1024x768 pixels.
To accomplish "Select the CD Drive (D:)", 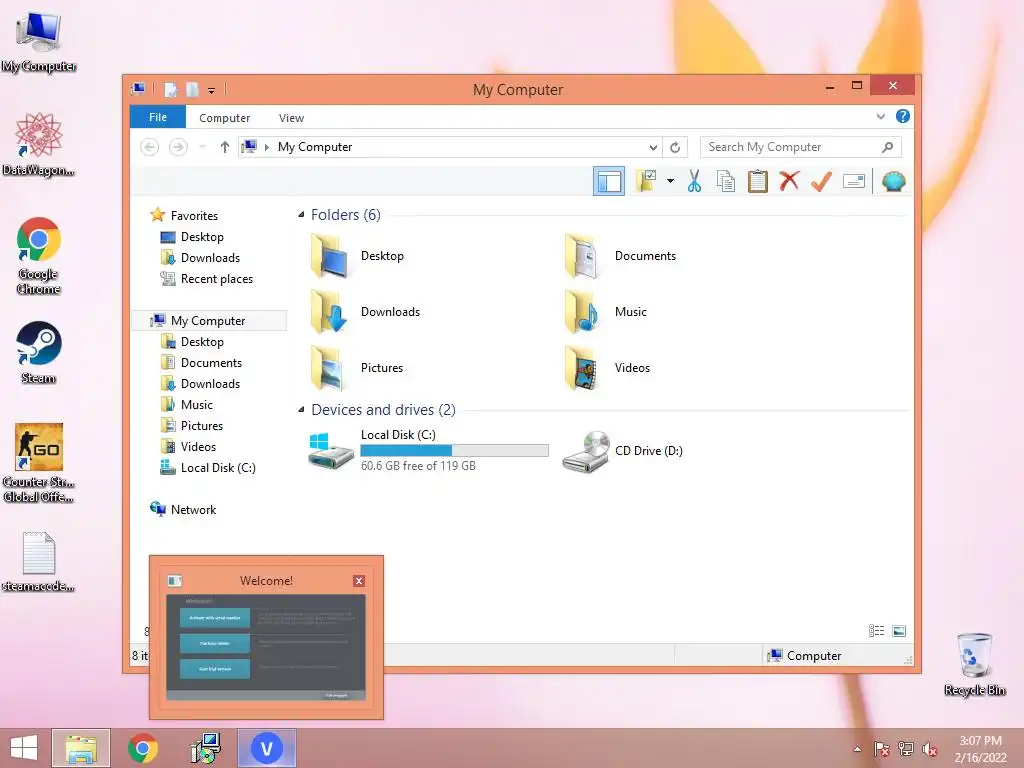I will point(622,451).
